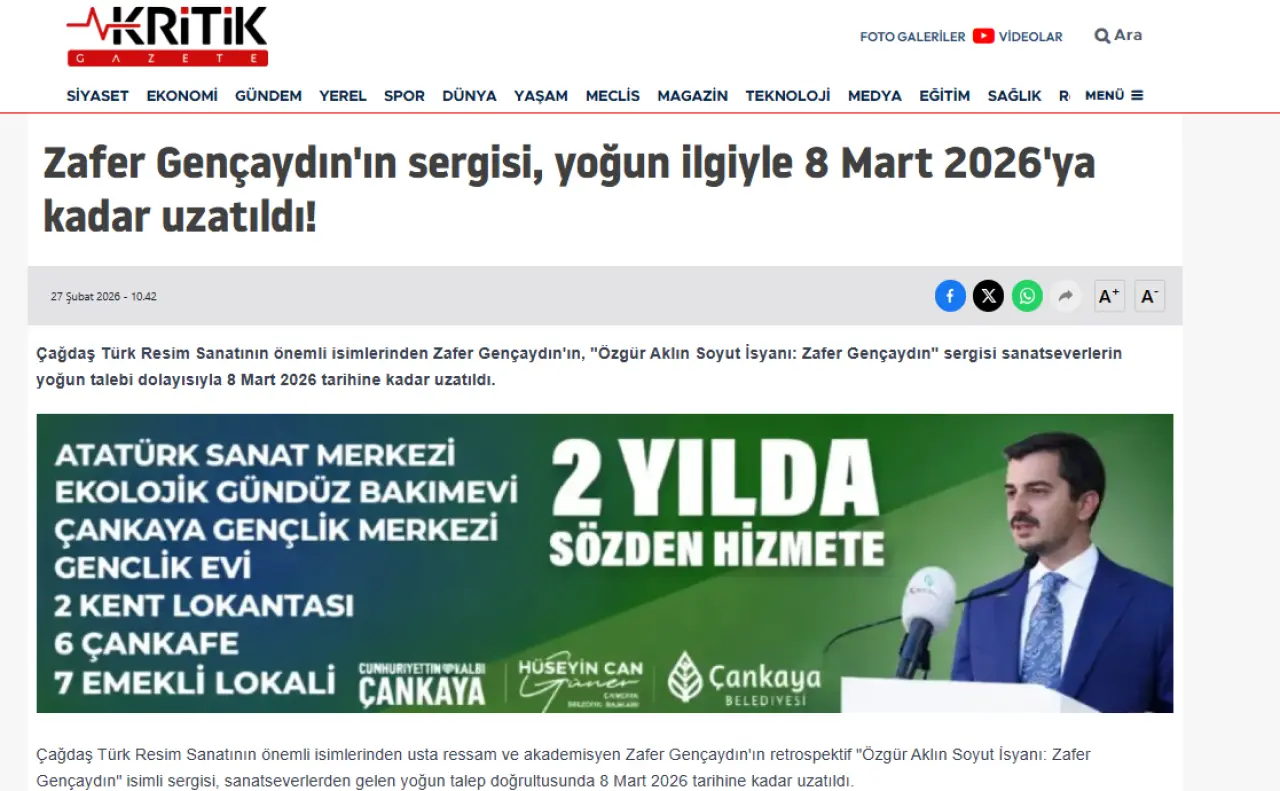Share article on Facebook
1280x791 pixels.
(950, 296)
